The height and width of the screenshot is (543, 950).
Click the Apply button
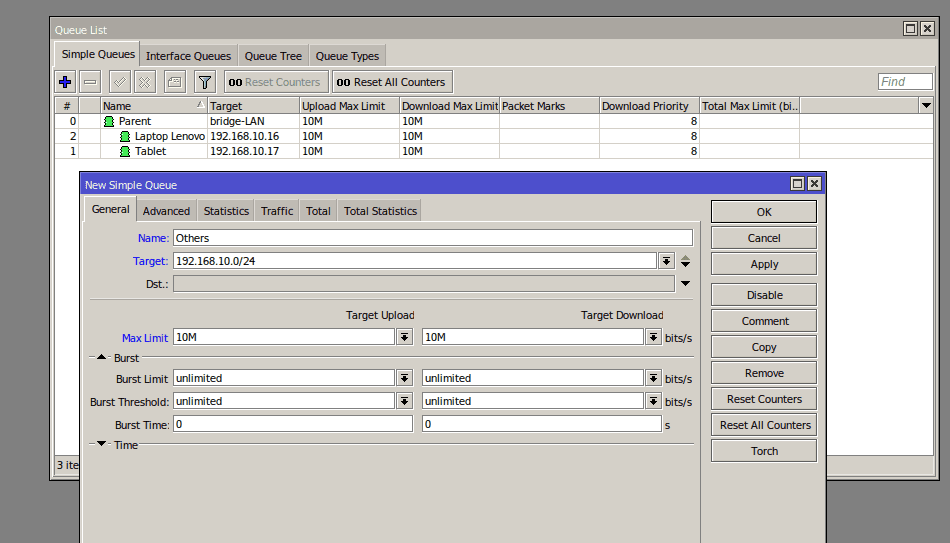(763, 264)
